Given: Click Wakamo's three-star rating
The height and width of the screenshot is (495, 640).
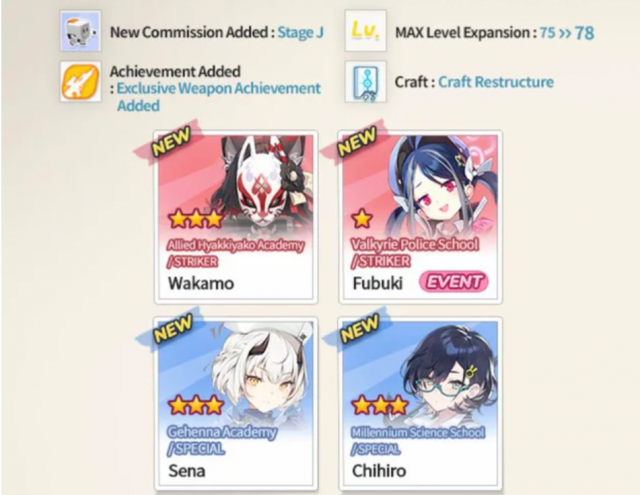Looking at the screenshot, I should click(x=196, y=219).
